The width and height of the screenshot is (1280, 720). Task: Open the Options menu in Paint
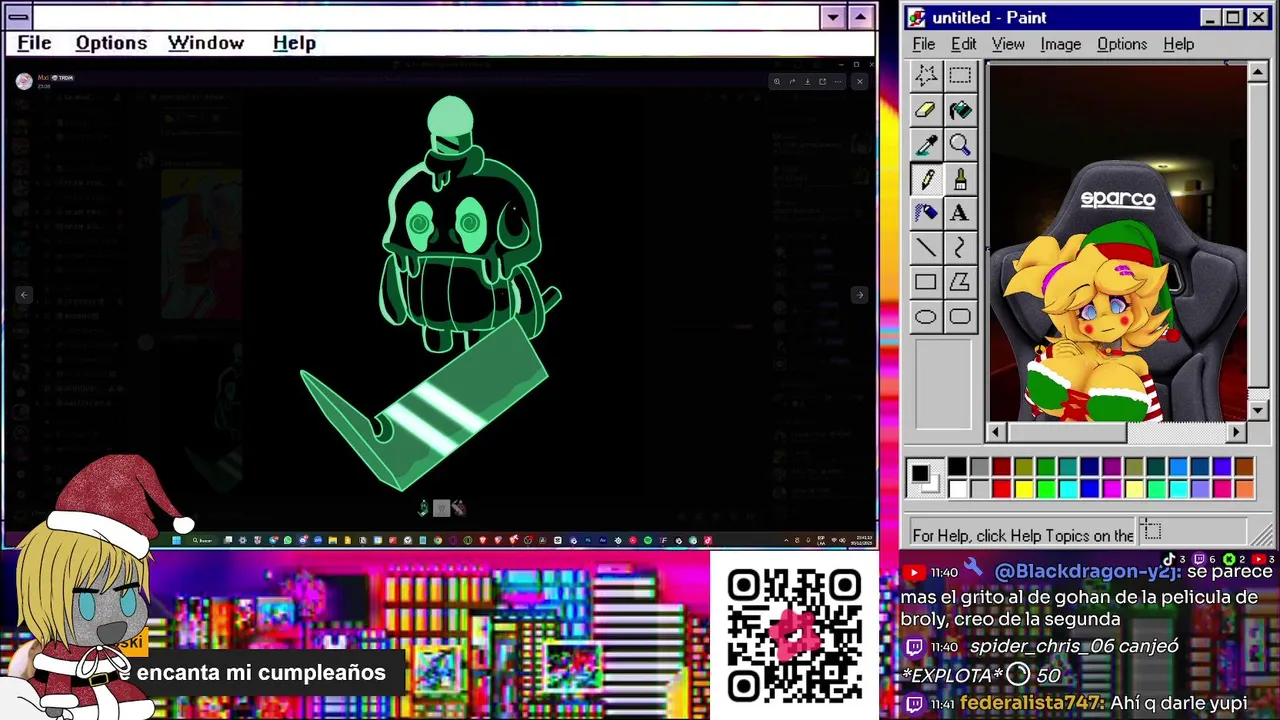1122,44
